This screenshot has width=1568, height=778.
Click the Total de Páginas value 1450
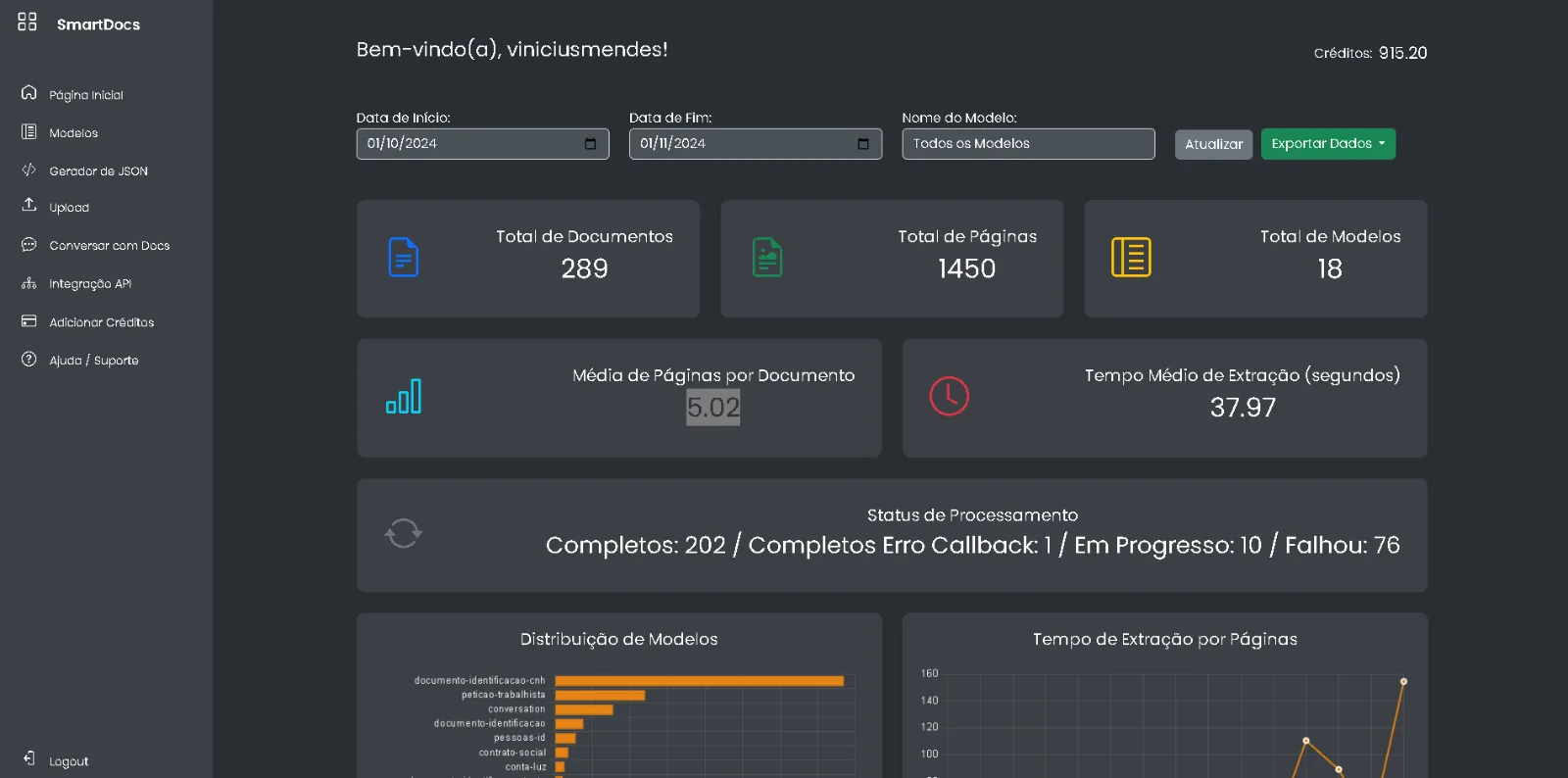[966, 268]
